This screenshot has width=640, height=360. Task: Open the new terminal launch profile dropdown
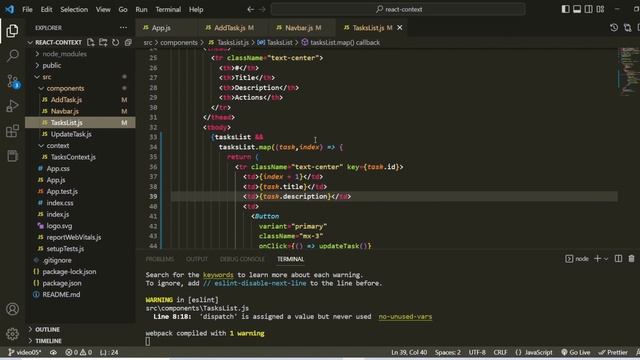606,259
